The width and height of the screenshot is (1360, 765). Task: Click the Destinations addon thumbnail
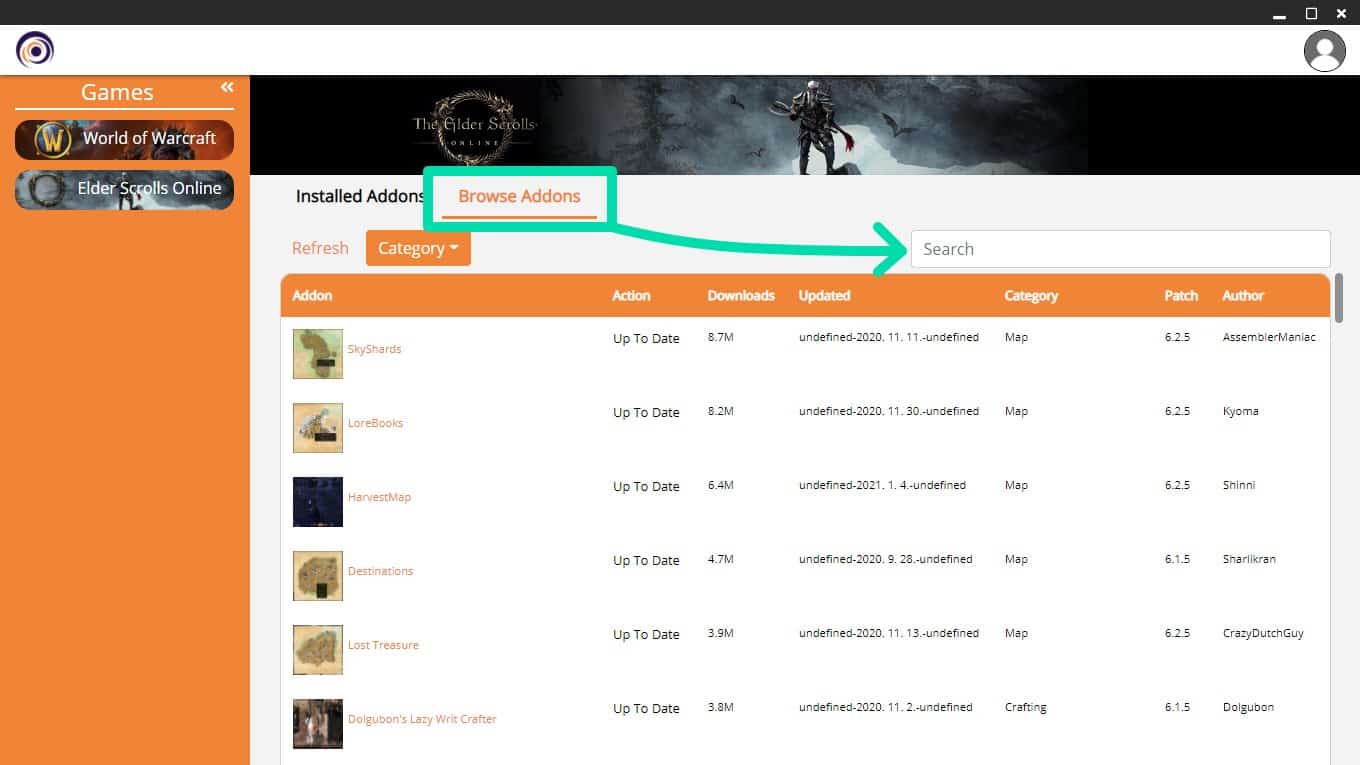[x=318, y=576]
